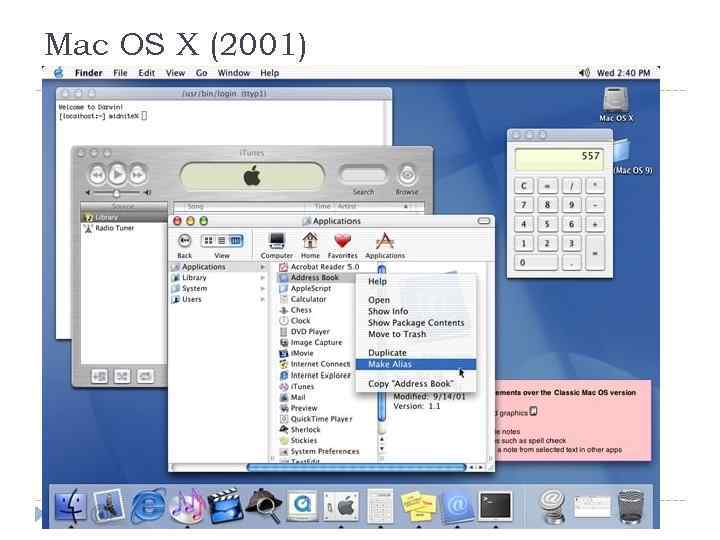Open iMovie clapperboard in the Dock
This screenshot has height=540, width=720.
tap(225, 506)
